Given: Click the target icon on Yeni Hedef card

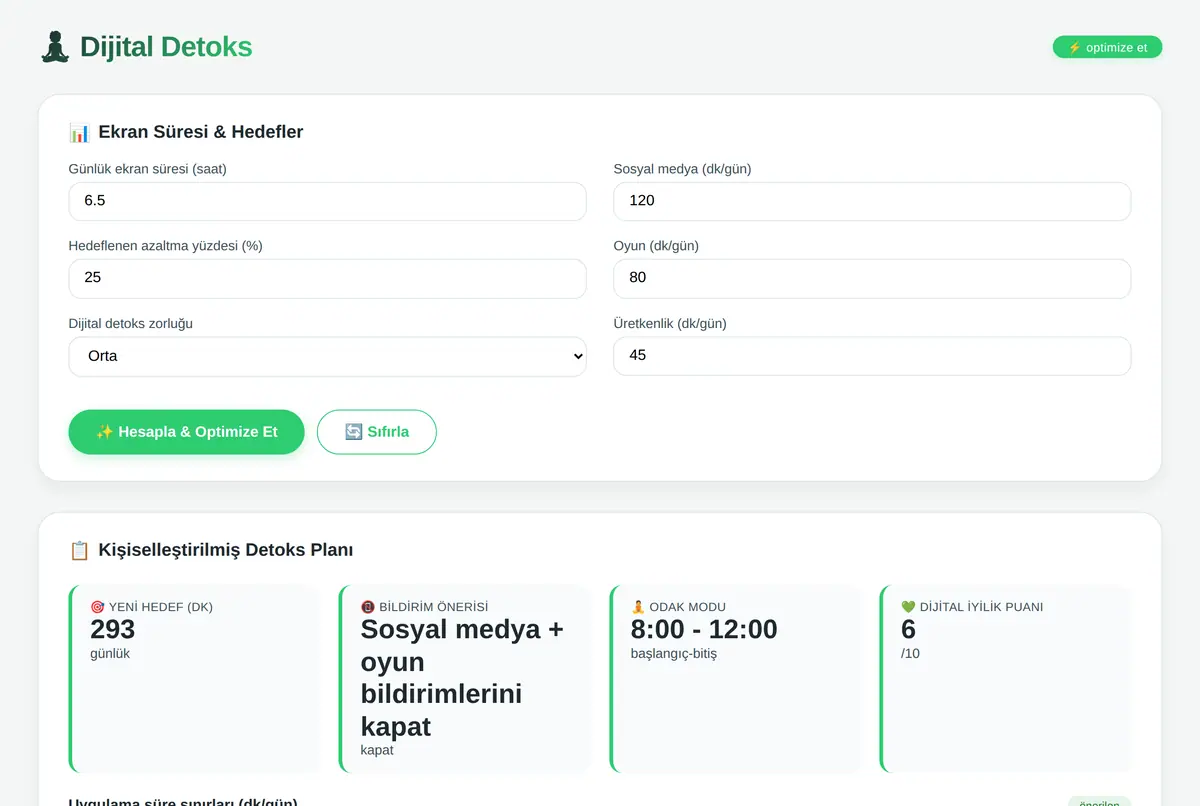Looking at the screenshot, I should click(97, 607).
